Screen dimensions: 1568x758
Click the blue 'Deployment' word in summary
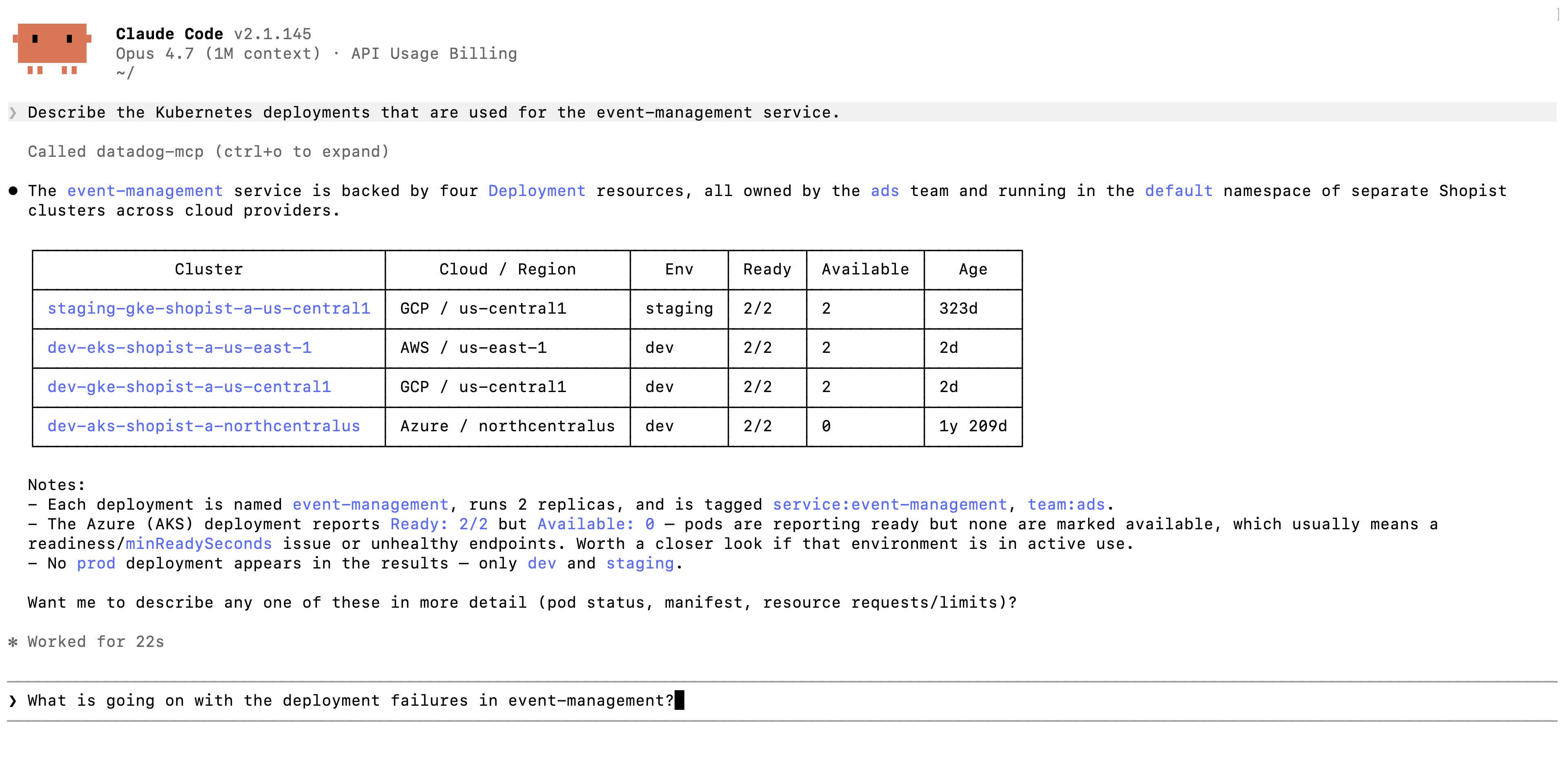[537, 191]
